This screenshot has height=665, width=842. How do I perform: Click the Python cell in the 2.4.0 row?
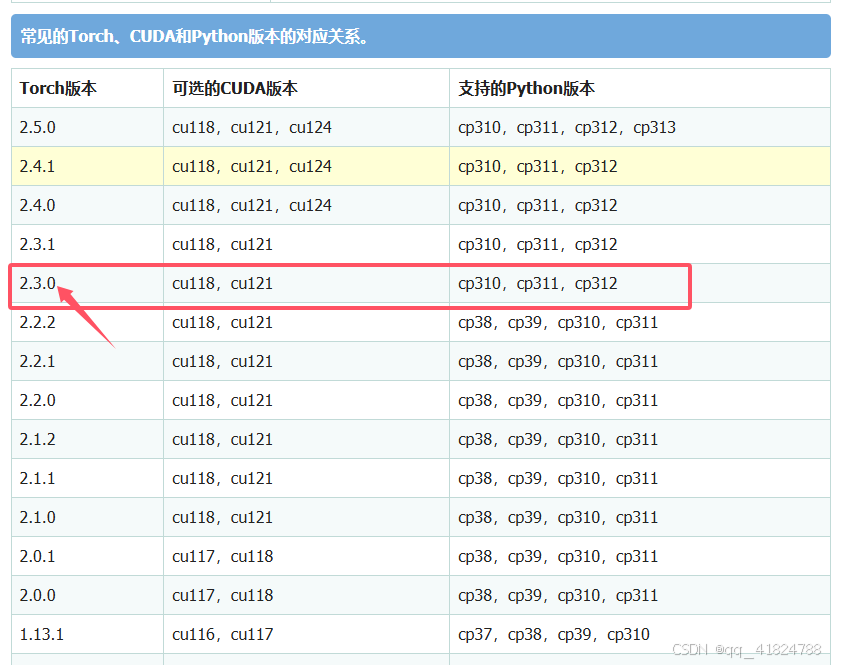pos(640,205)
